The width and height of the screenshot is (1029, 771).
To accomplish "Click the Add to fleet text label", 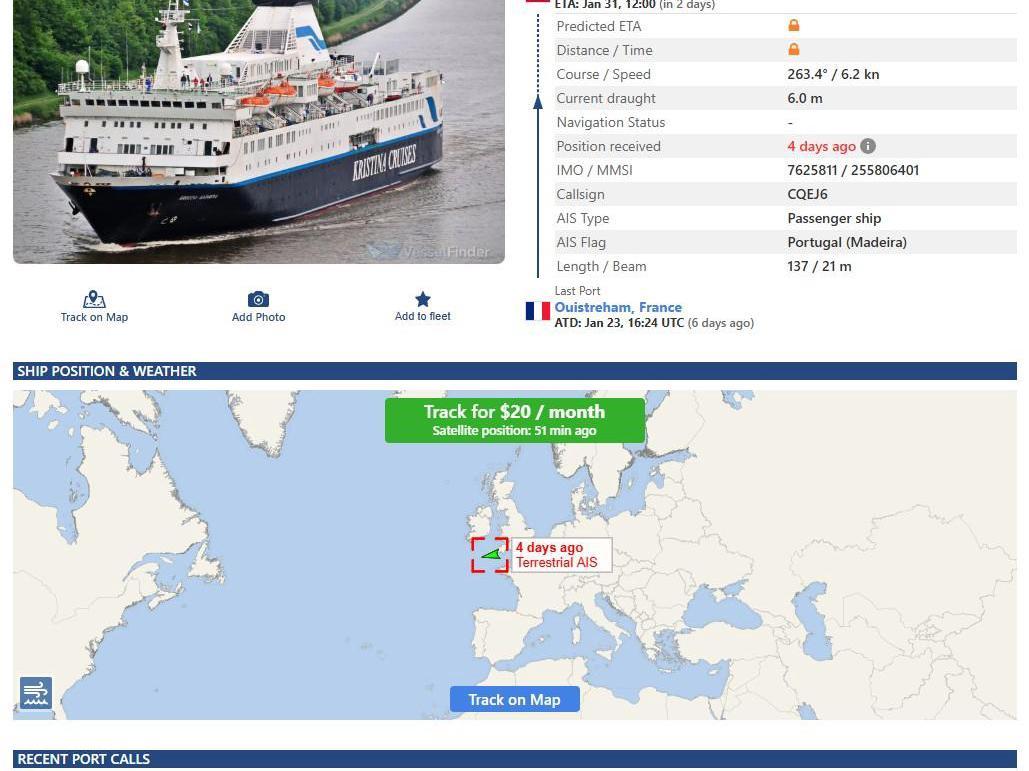I will click(423, 316).
